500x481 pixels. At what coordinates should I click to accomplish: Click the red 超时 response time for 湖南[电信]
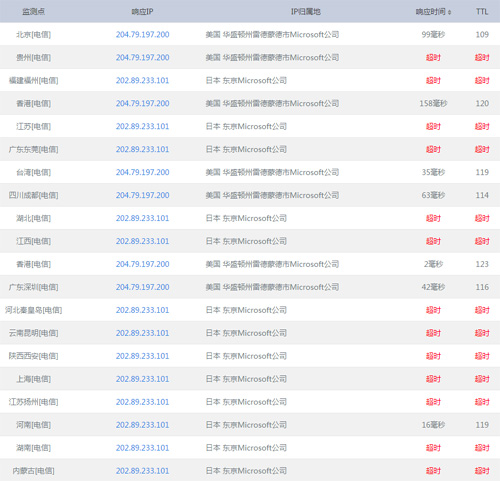click(x=433, y=448)
